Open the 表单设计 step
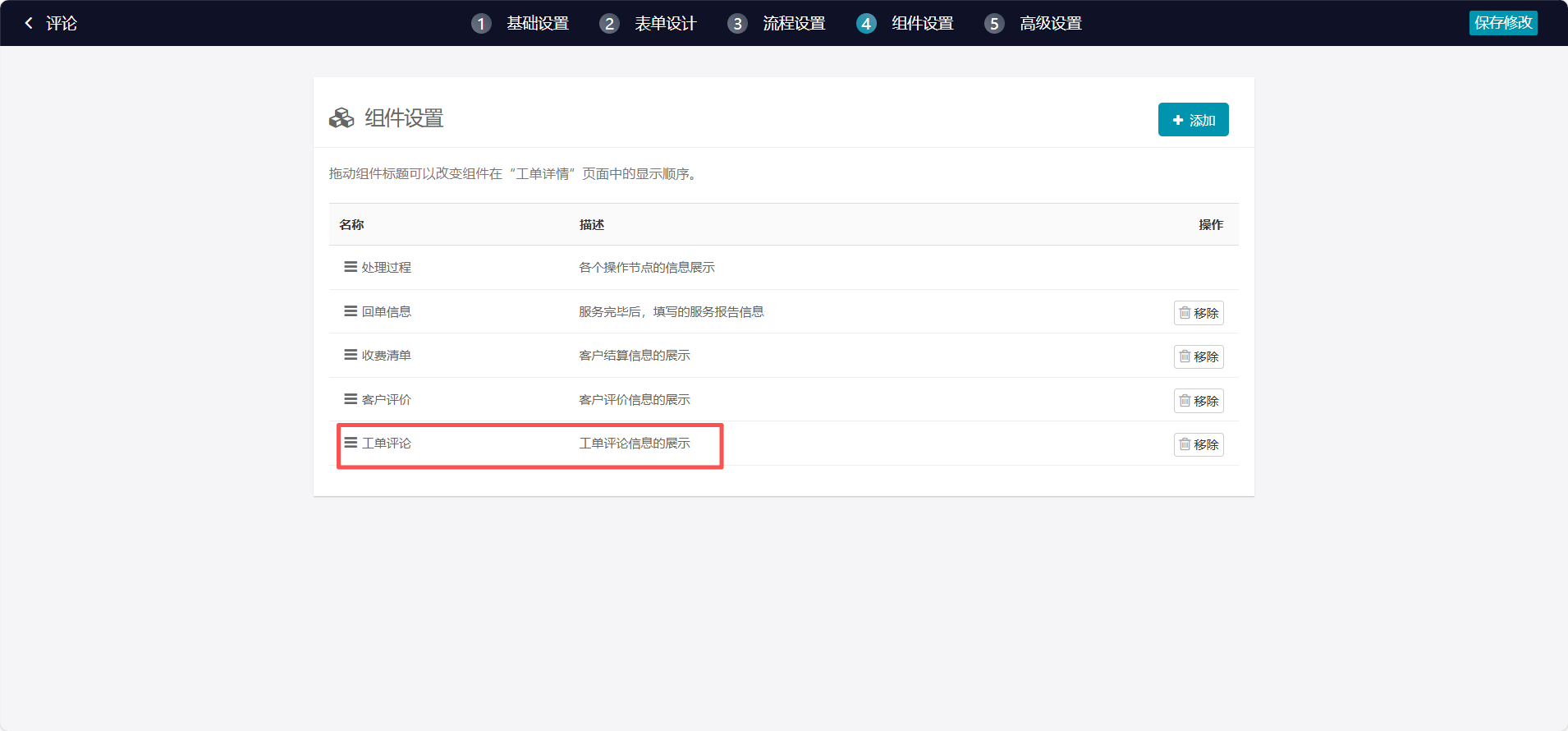1568x731 pixels. pos(665,24)
